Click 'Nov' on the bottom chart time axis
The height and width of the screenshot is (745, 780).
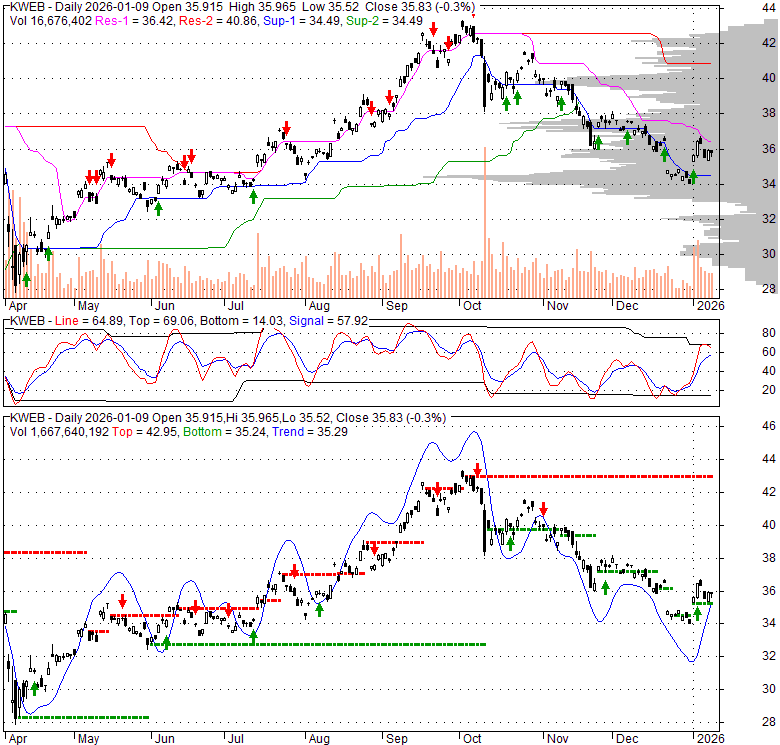coord(557,739)
